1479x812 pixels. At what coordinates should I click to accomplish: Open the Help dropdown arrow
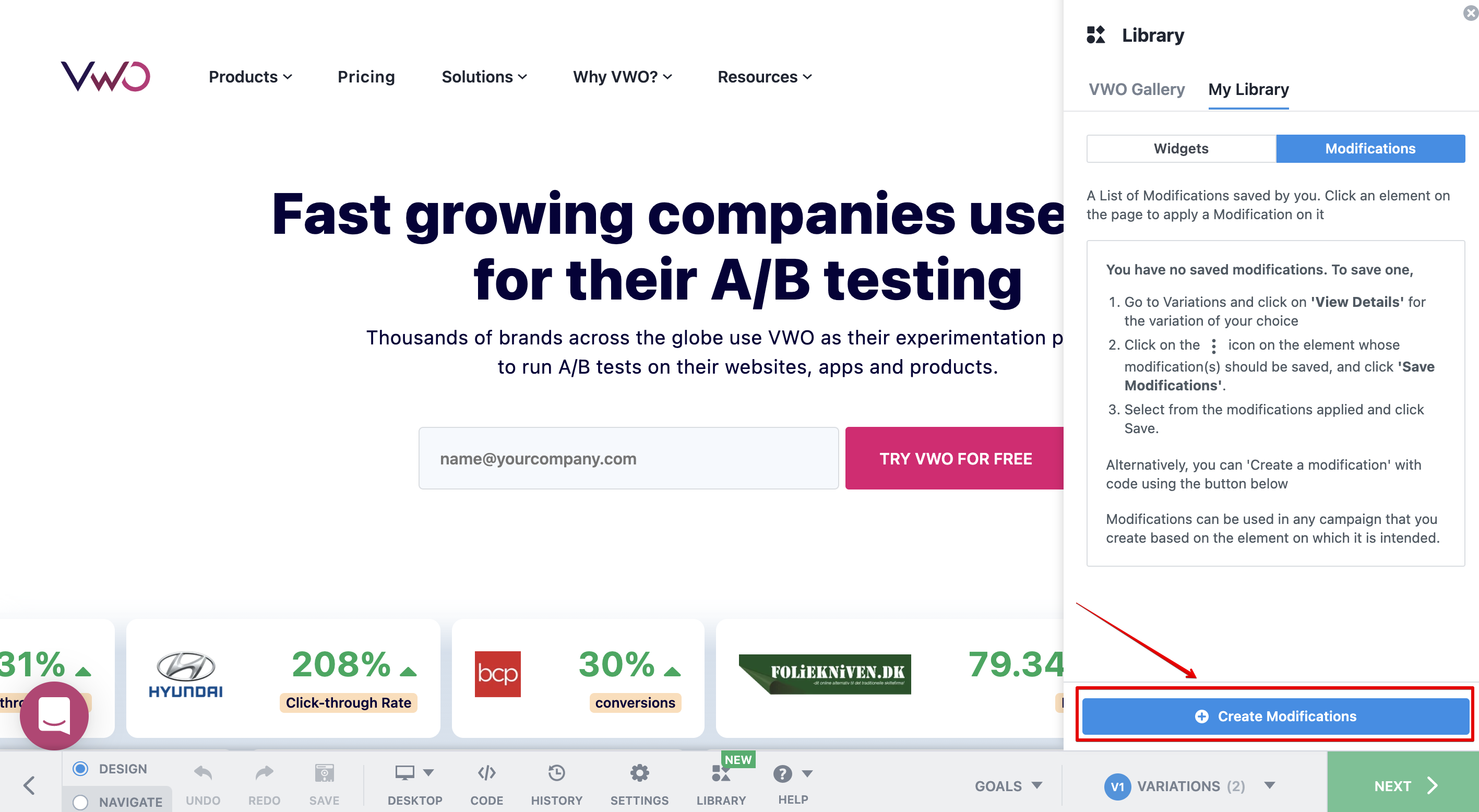coord(807,773)
